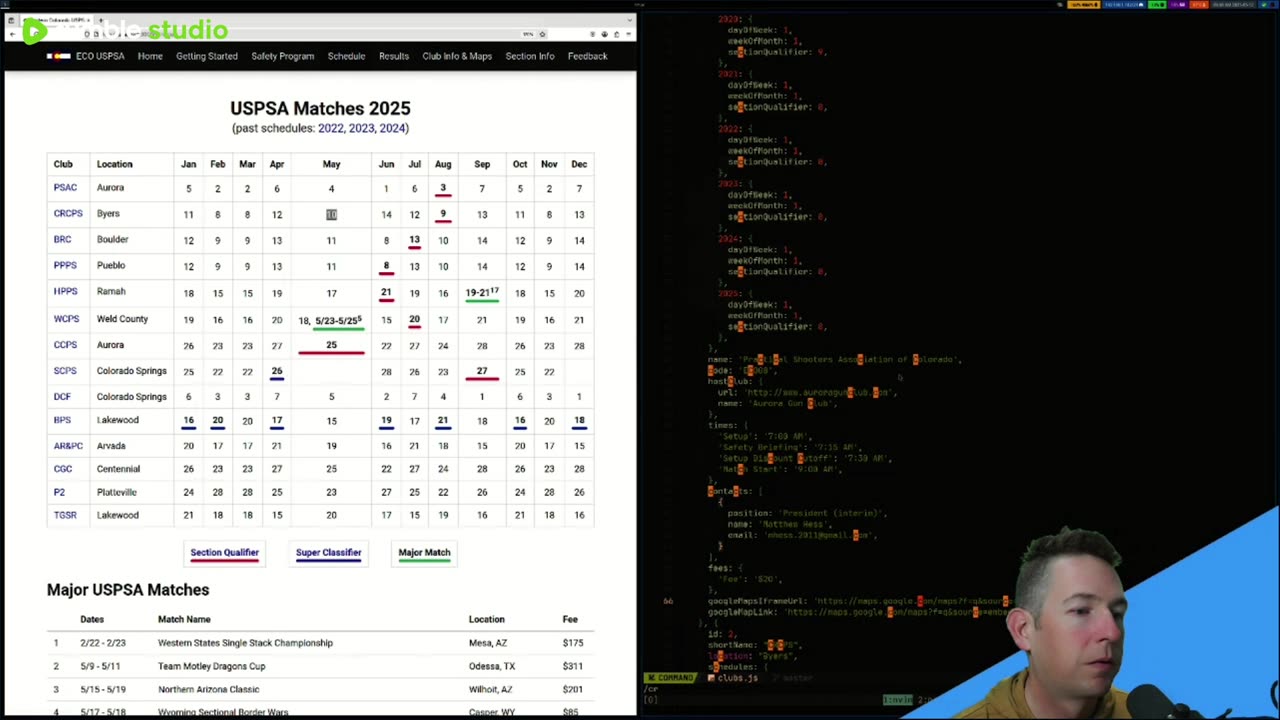Viewport: 1280px width, 720px height.
Task: Click the Section Qualifier legend button
Action: point(225,553)
